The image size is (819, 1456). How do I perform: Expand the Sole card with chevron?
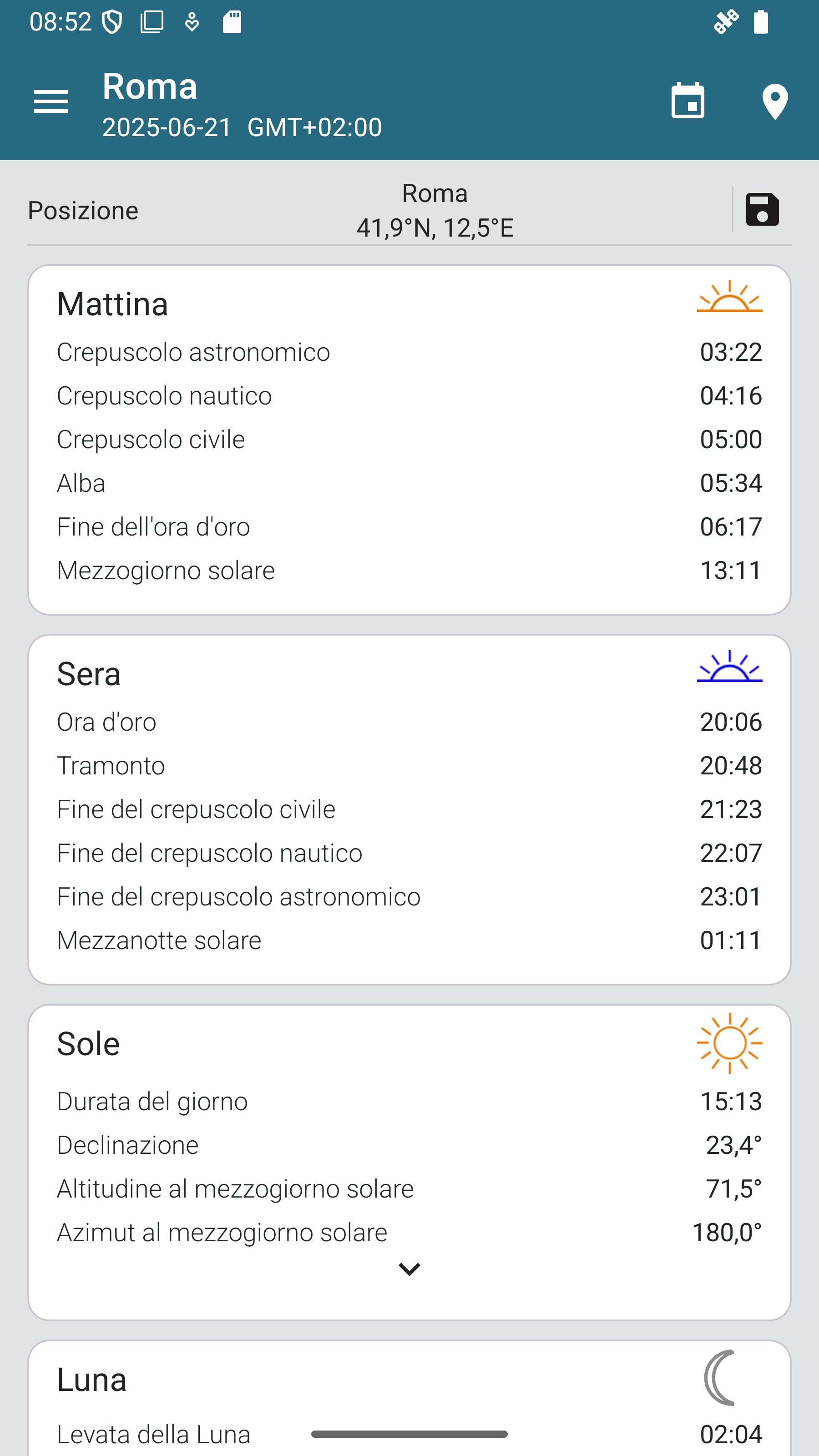pyautogui.click(x=409, y=1269)
